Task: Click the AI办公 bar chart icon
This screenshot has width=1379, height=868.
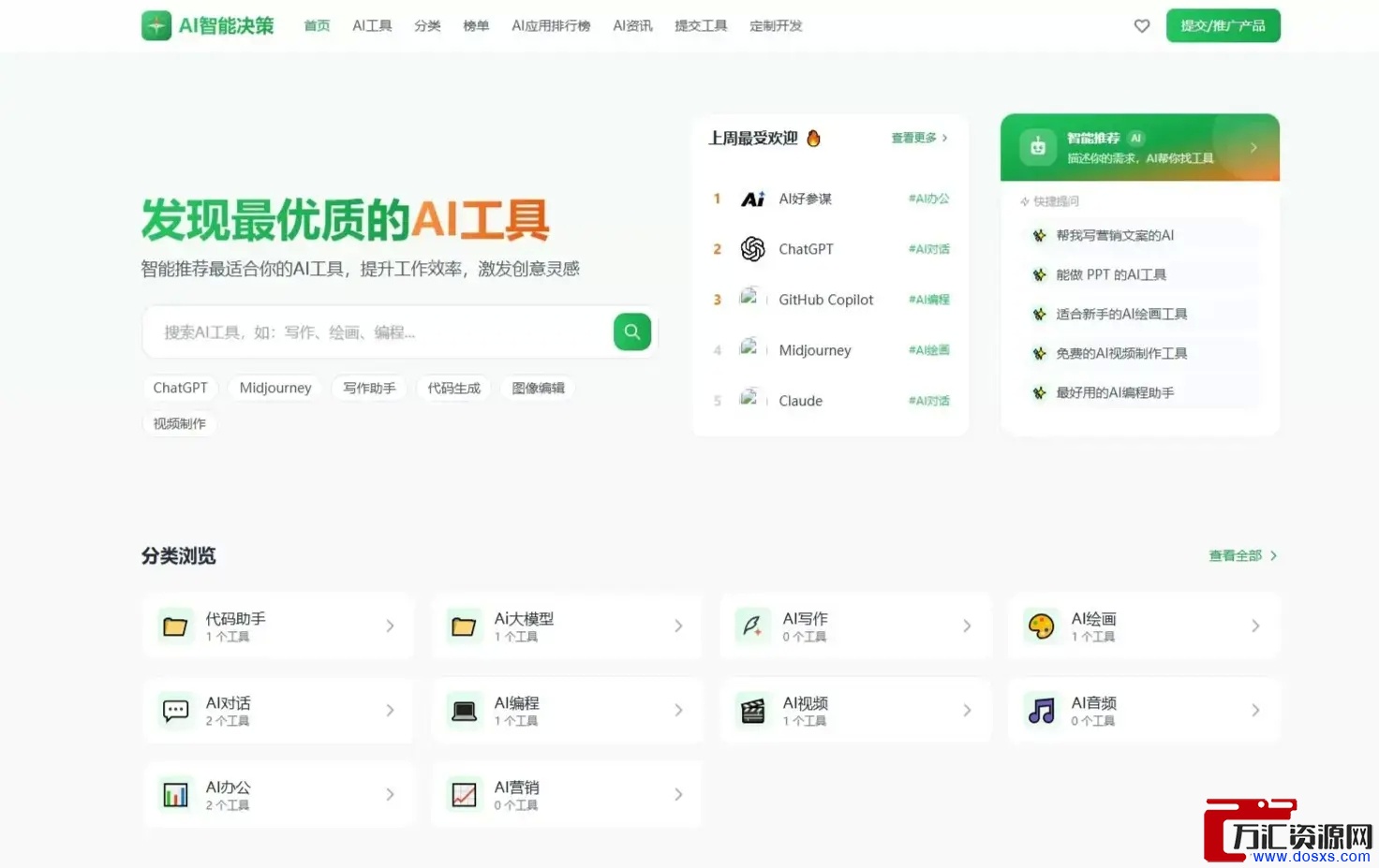Action: 175,795
